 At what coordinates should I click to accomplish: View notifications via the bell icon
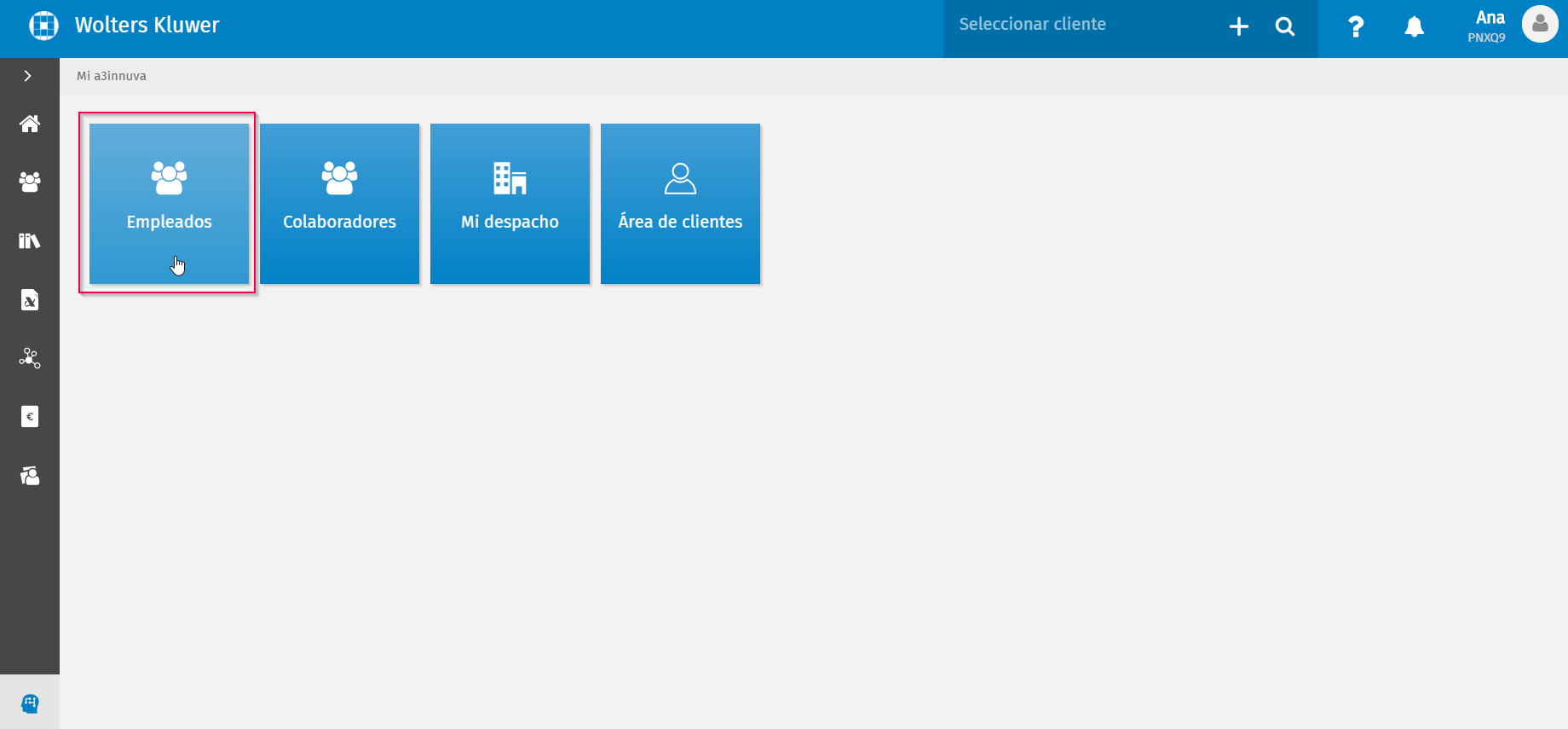(x=1415, y=27)
